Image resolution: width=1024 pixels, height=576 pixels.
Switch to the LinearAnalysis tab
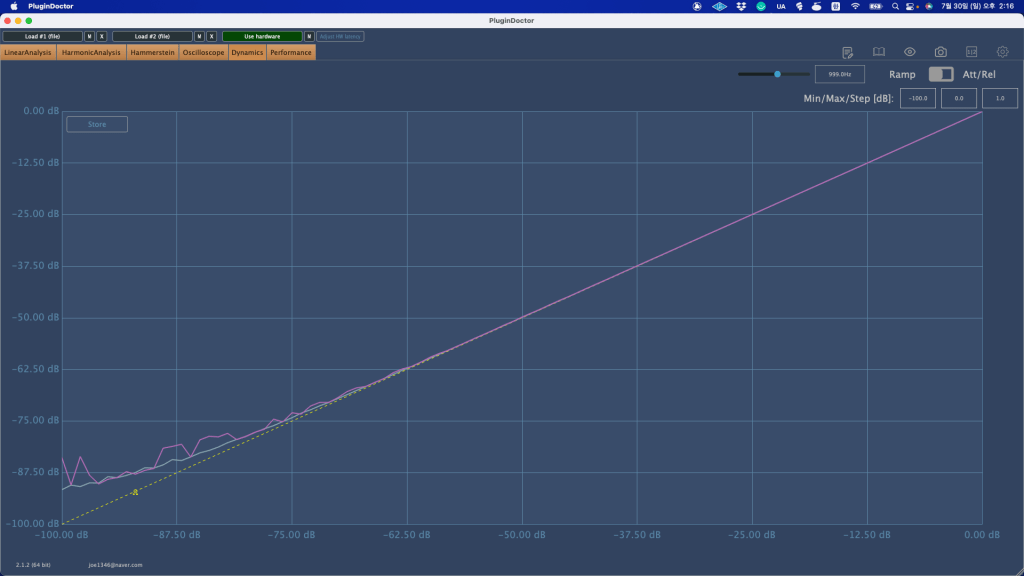tap(28, 52)
